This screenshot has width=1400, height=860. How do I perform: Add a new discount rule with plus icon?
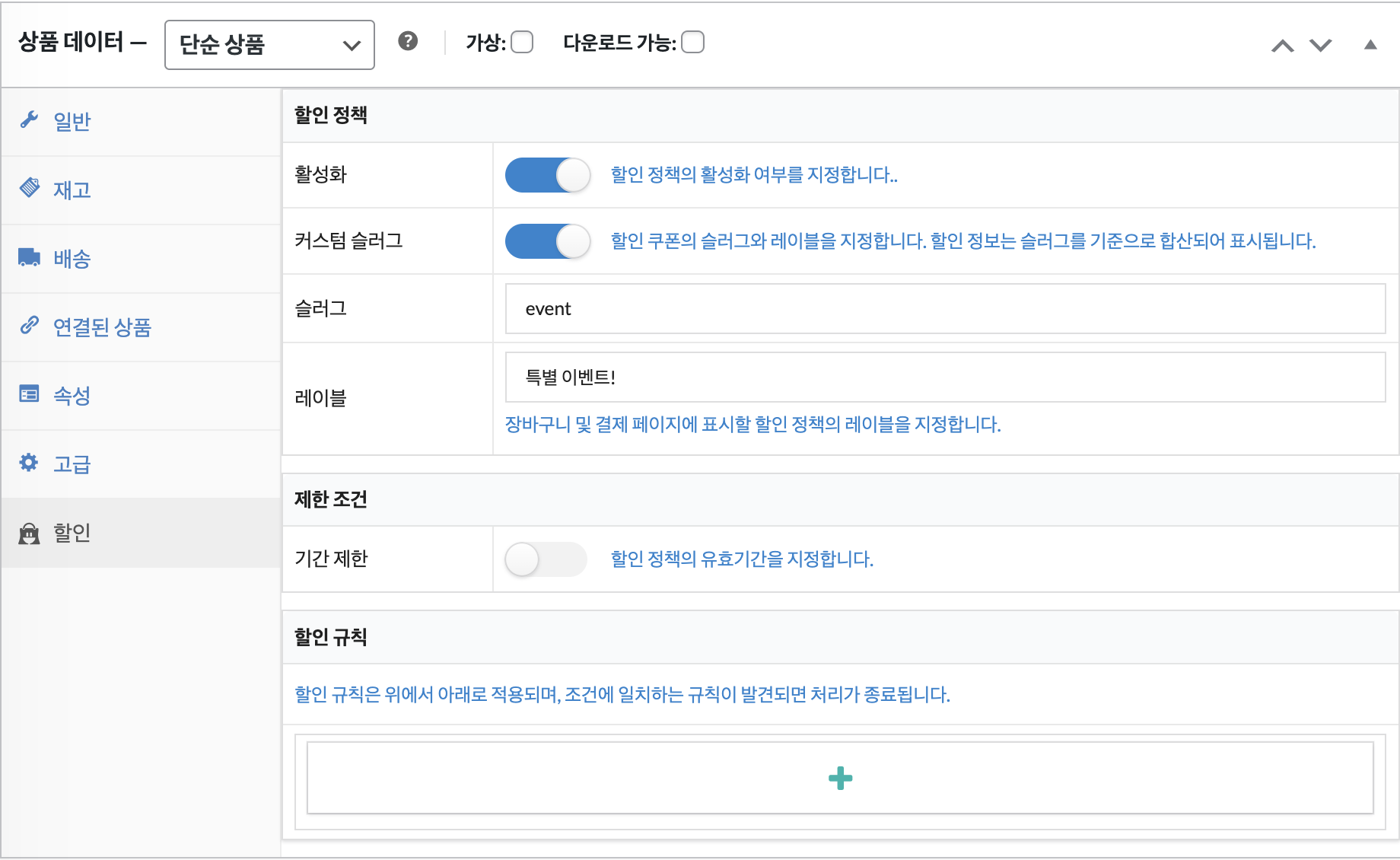pyautogui.click(x=840, y=778)
